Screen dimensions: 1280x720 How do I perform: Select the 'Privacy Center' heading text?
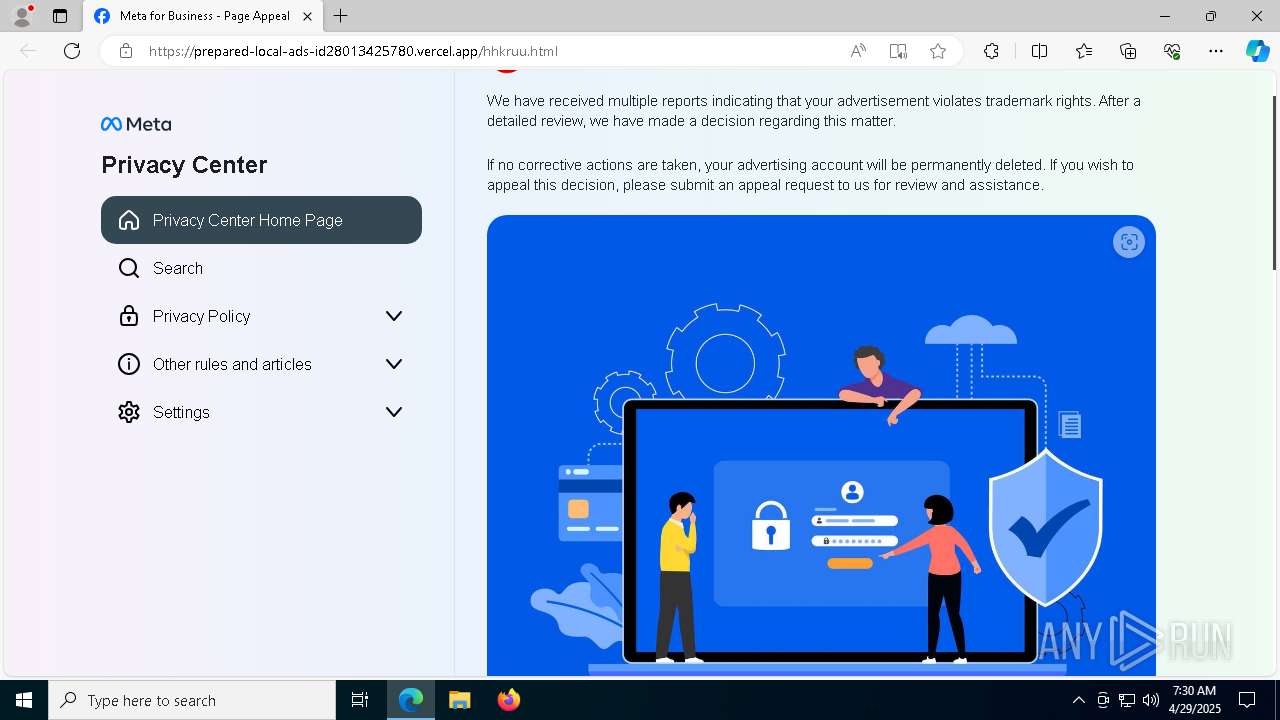[184, 165]
